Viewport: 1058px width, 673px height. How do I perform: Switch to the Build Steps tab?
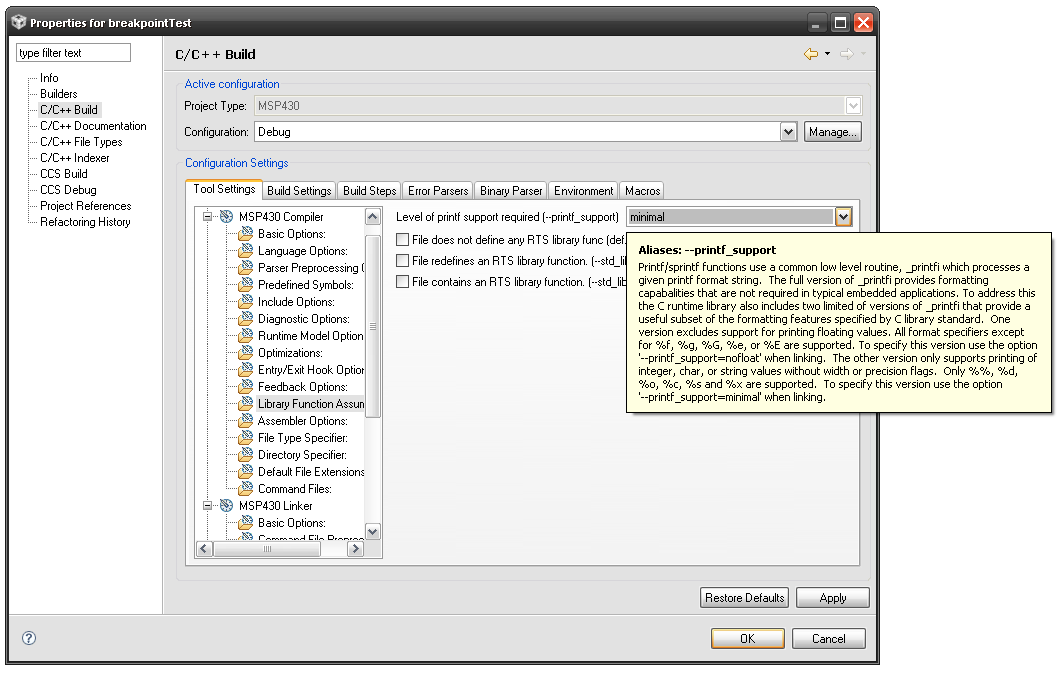click(369, 191)
